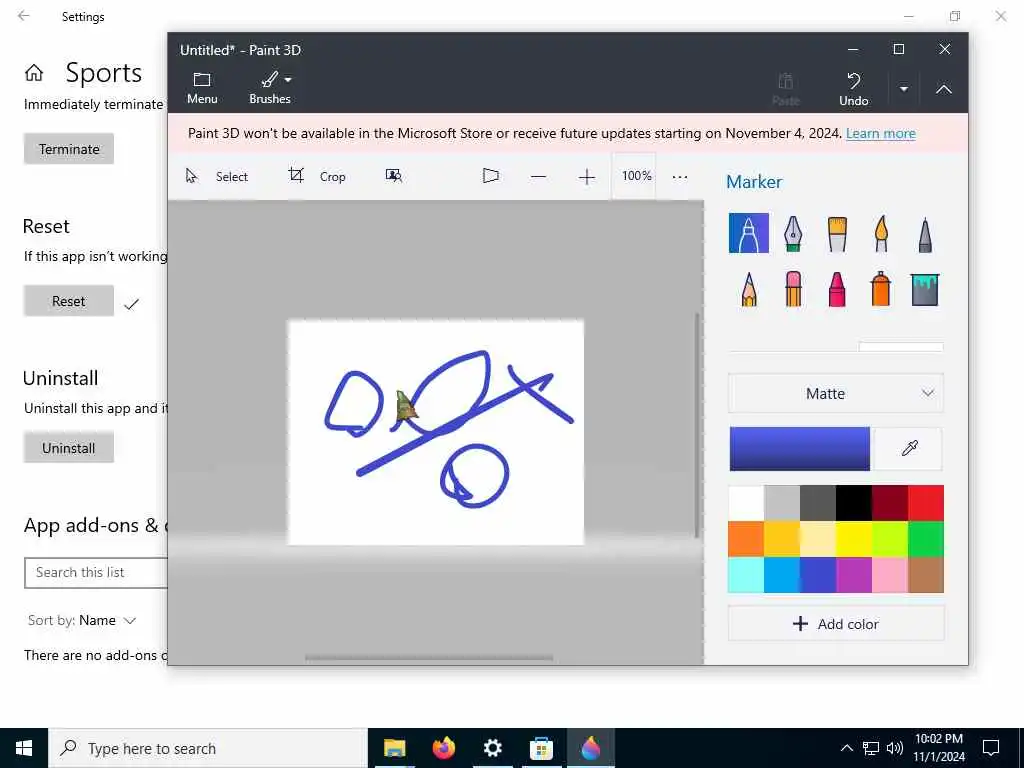
Task: Open the Windows Start menu
Action: [x=24, y=748]
